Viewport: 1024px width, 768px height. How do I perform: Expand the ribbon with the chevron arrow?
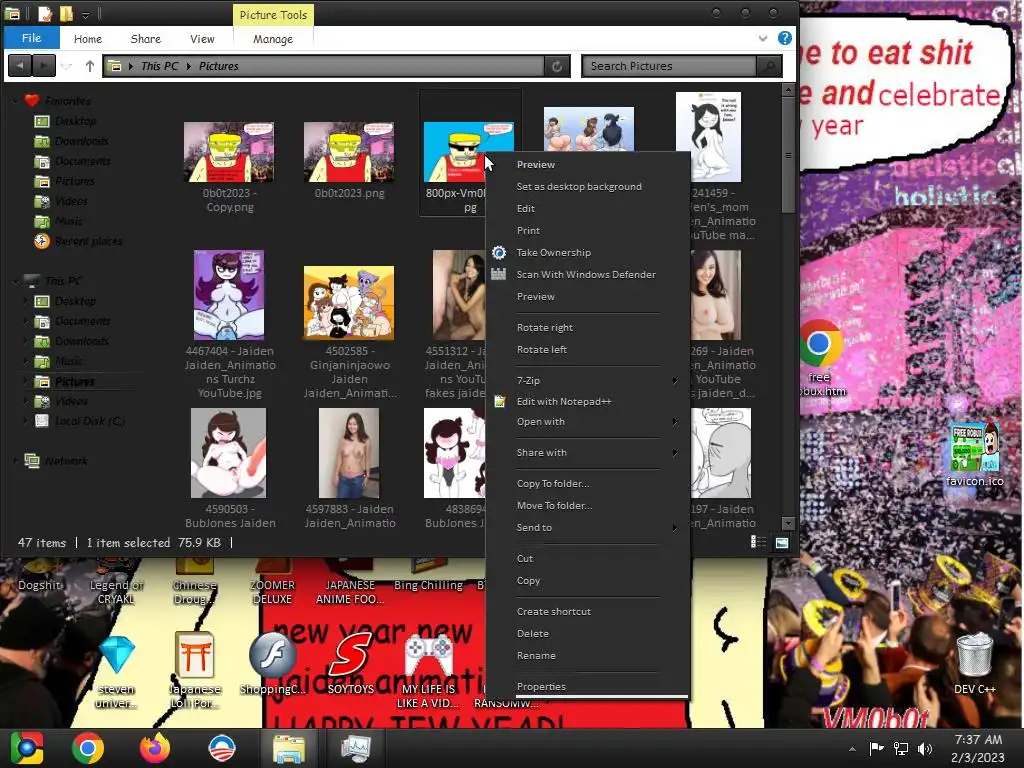(x=762, y=39)
